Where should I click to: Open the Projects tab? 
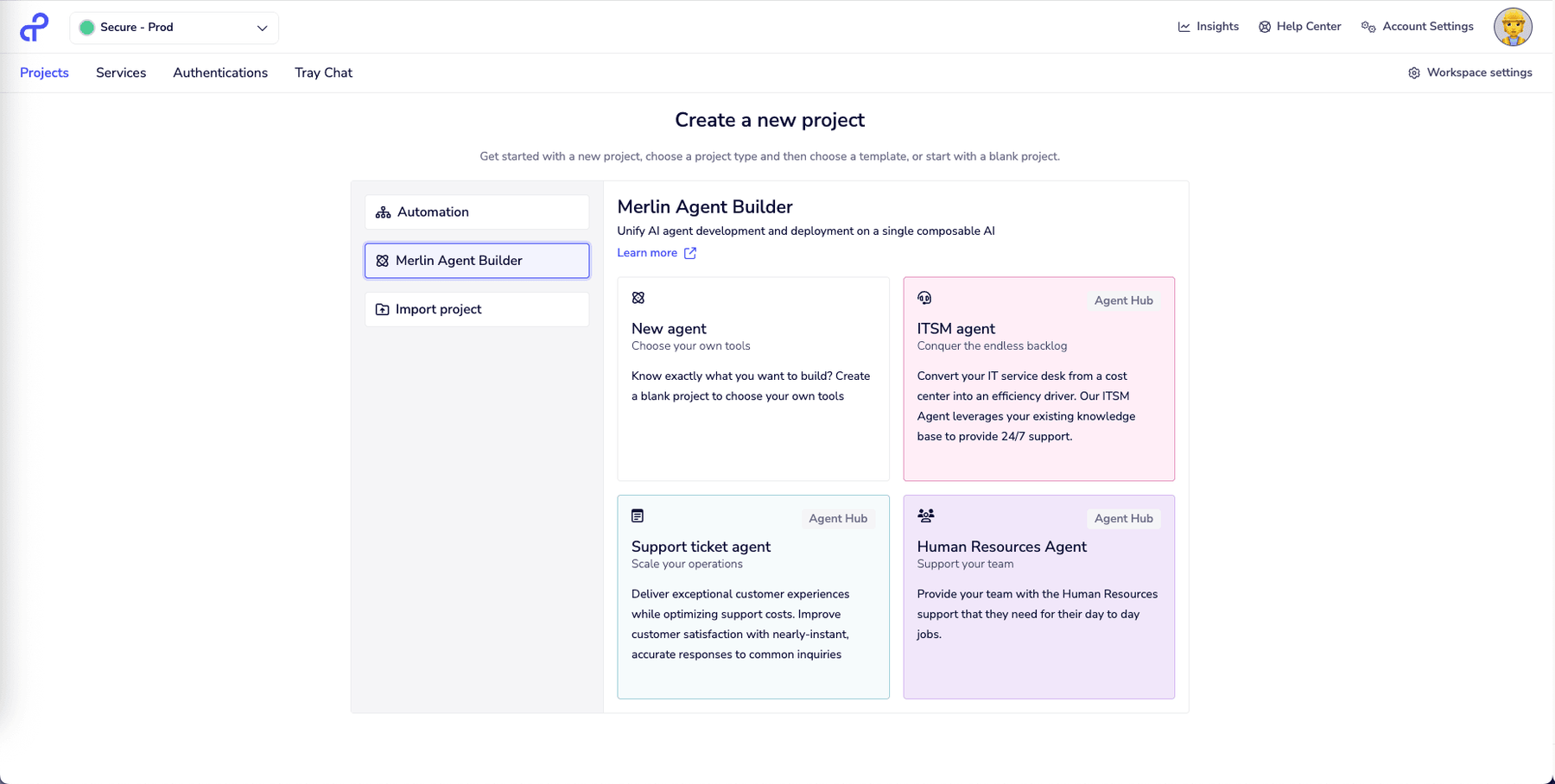click(x=44, y=73)
